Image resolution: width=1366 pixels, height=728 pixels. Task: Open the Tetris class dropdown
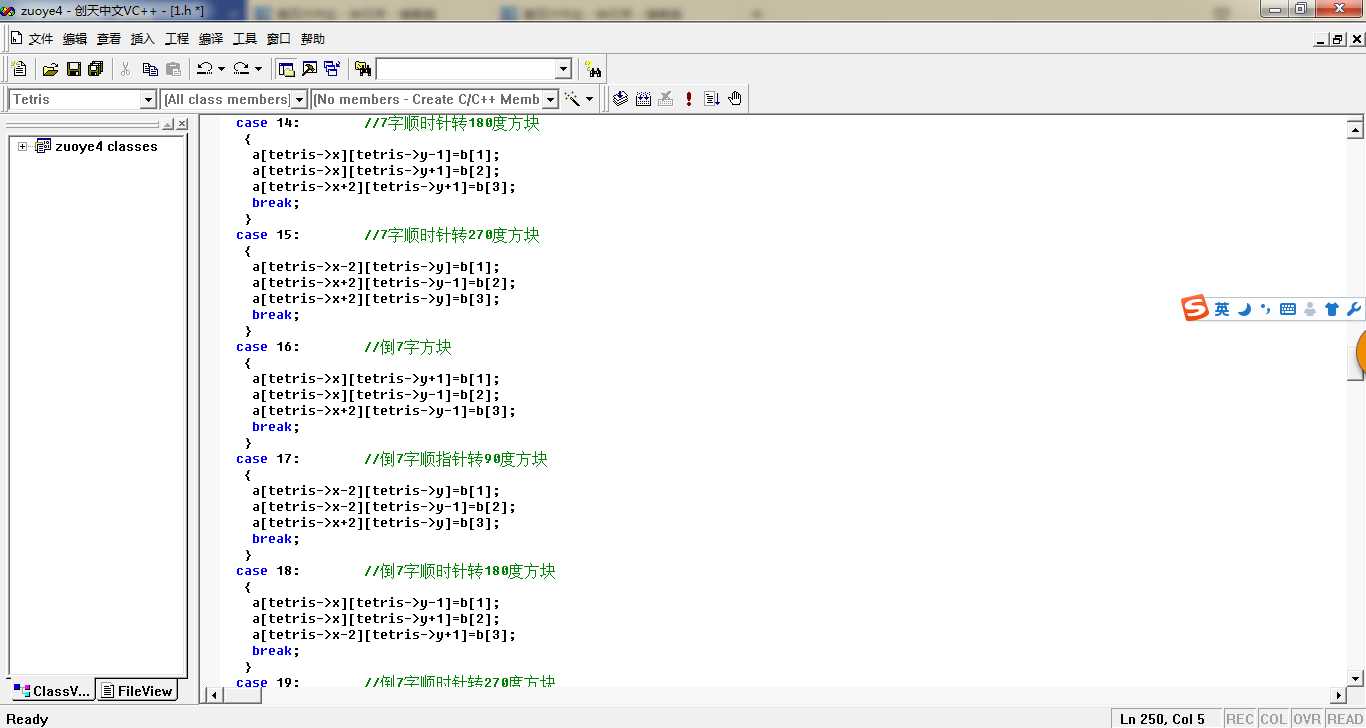[x=148, y=100]
